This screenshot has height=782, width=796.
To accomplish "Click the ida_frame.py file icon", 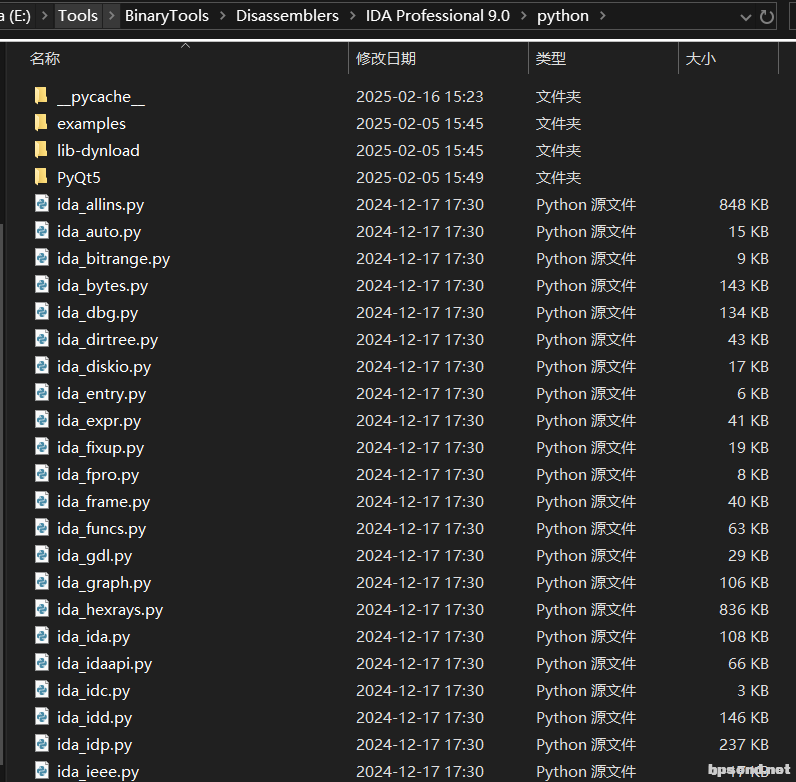I will click(42, 500).
